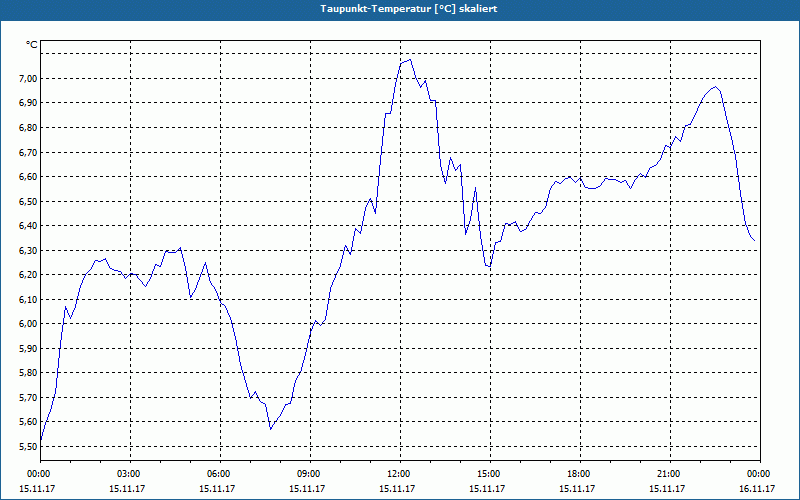
Task: Pick the 15.11.17 date beneath 18:00
Action: [x=577, y=489]
